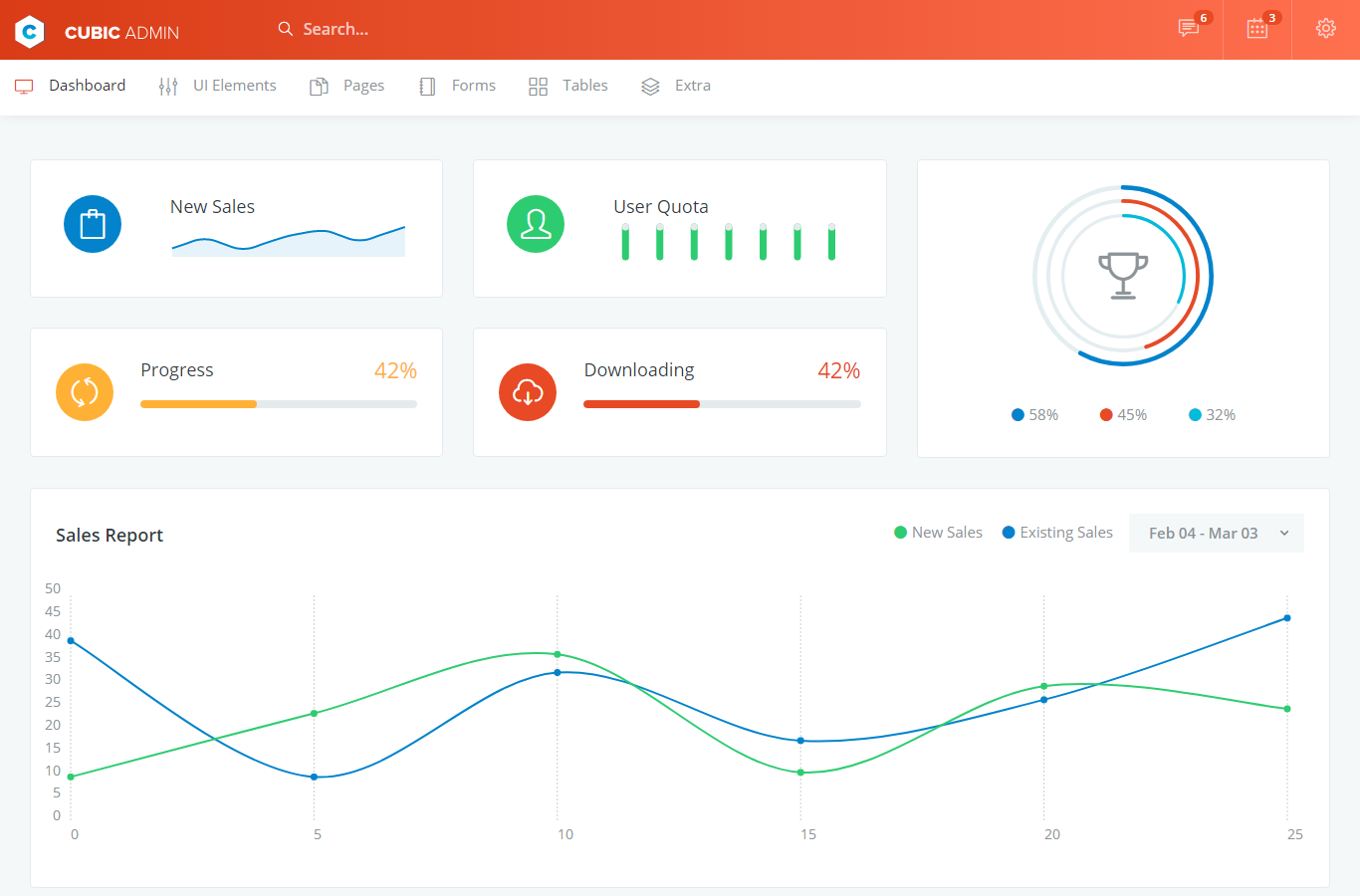Screen dimensions: 1360x896
Task: Click the blue New Sales clipboard icon
Action: tap(93, 224)
